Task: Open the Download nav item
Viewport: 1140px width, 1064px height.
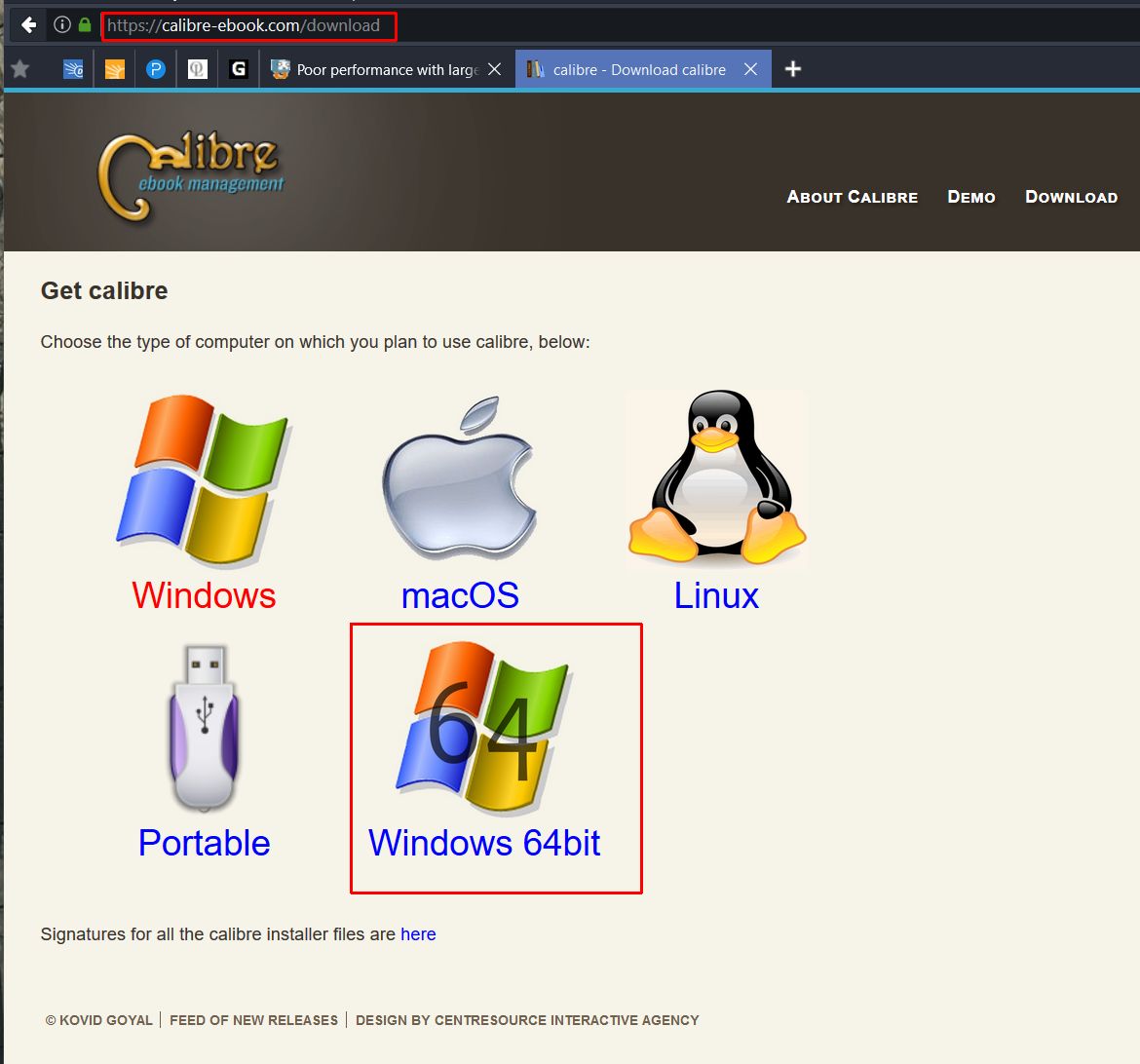Action: (x=1072, y=197)
